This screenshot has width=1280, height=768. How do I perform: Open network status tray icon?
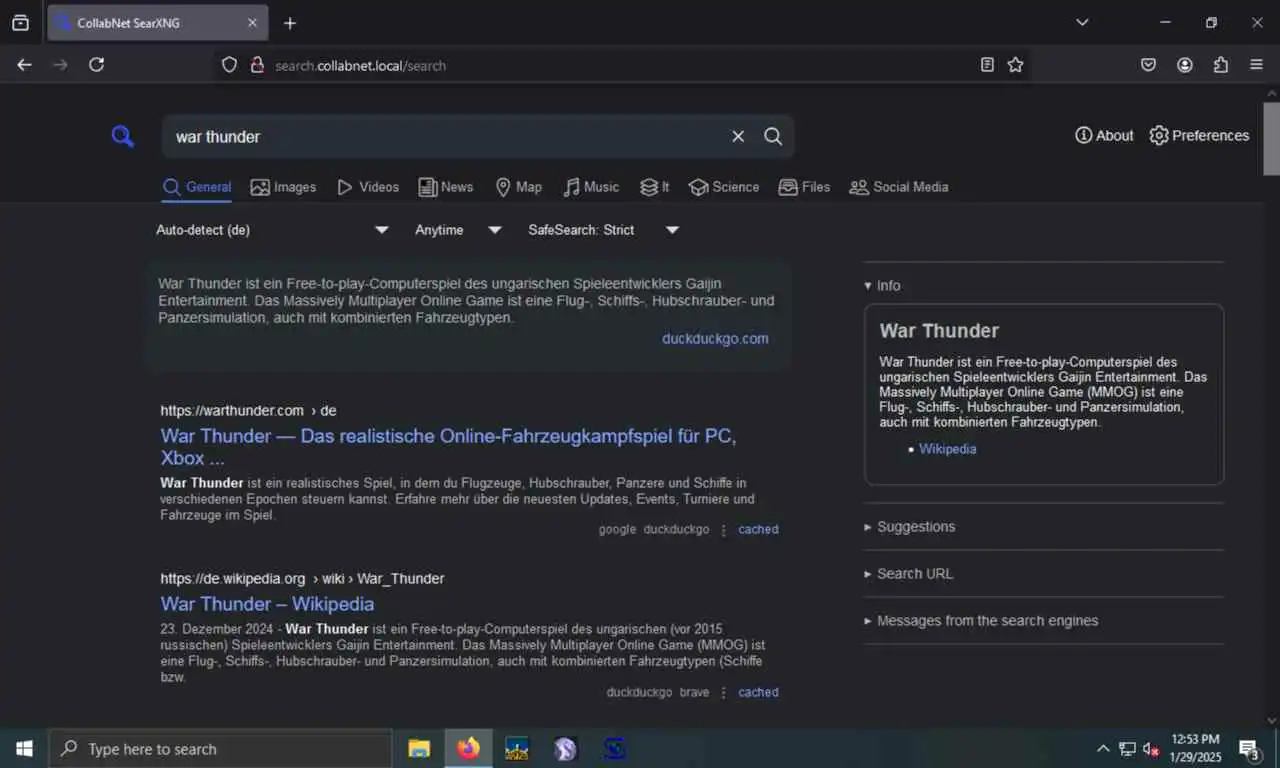tap(1127, 748)
